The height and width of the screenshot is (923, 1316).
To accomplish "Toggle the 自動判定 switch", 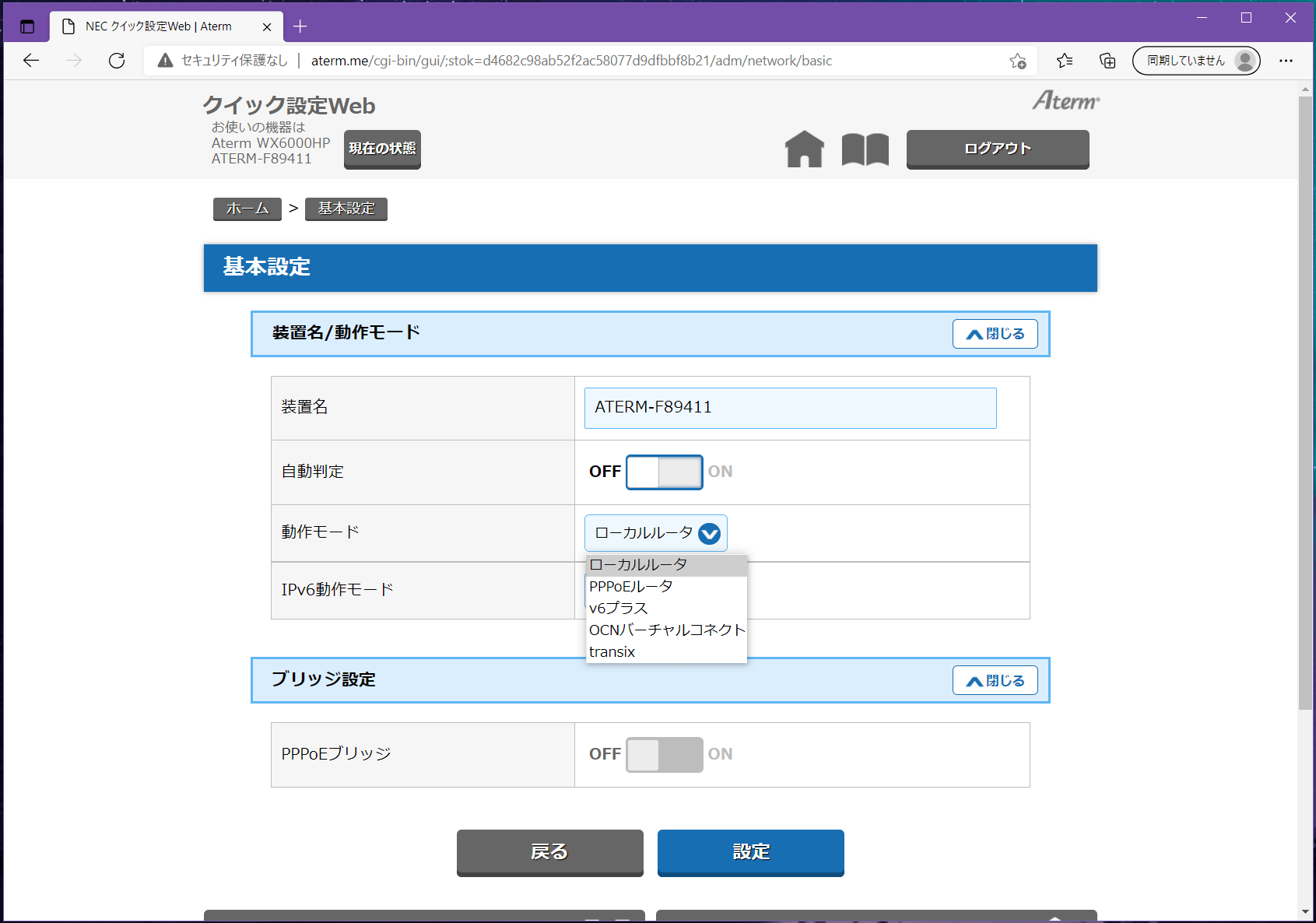I will (x=664, y=472).
